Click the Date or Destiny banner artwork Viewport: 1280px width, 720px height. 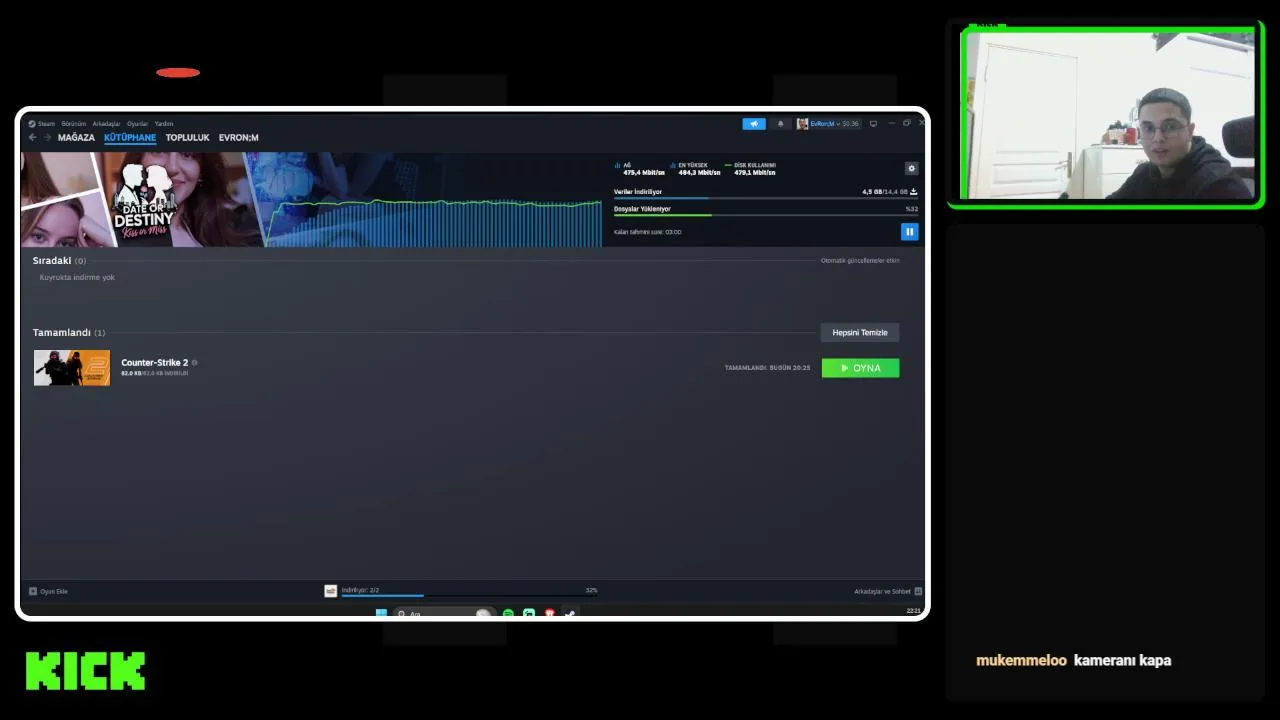click(x=142, y=199)
